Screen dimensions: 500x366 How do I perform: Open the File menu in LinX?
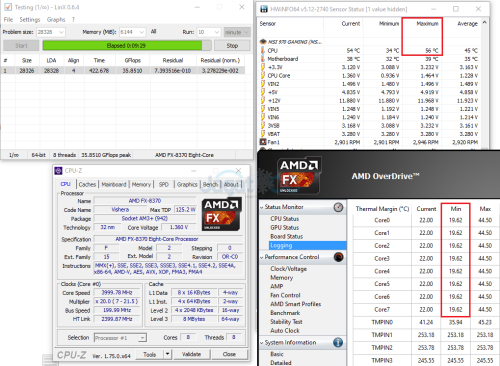tap(8, 20)
